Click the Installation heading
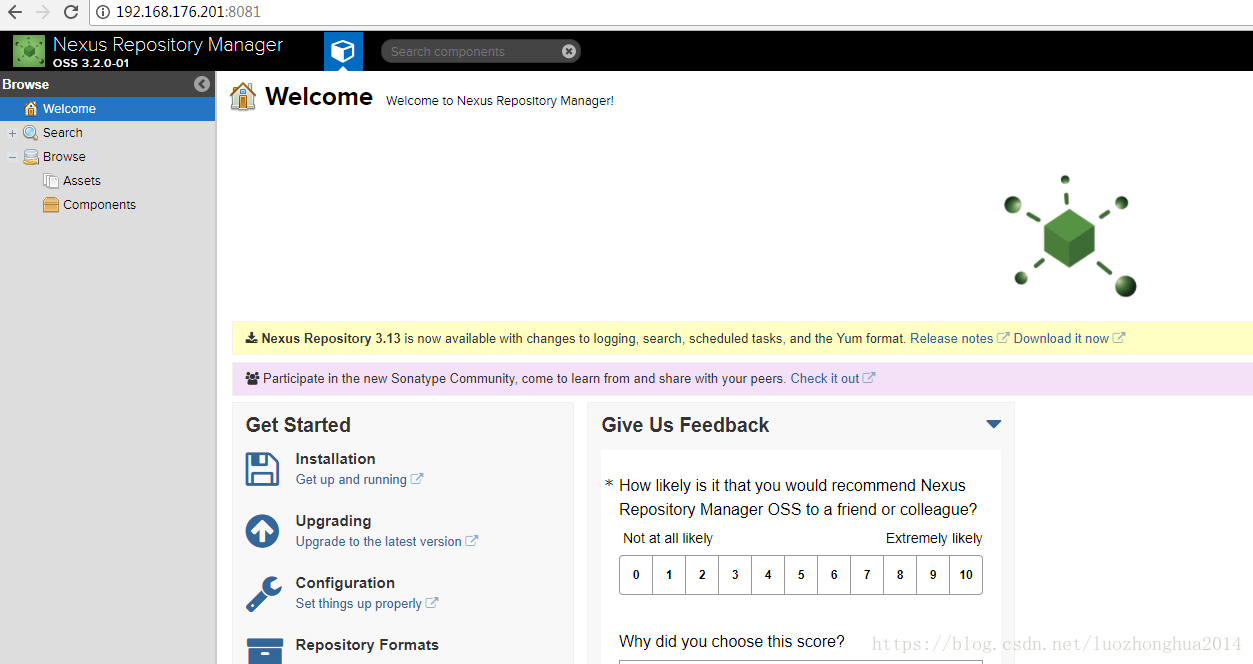The width and height of the screenshot is (1253, 664). [335, 459]
